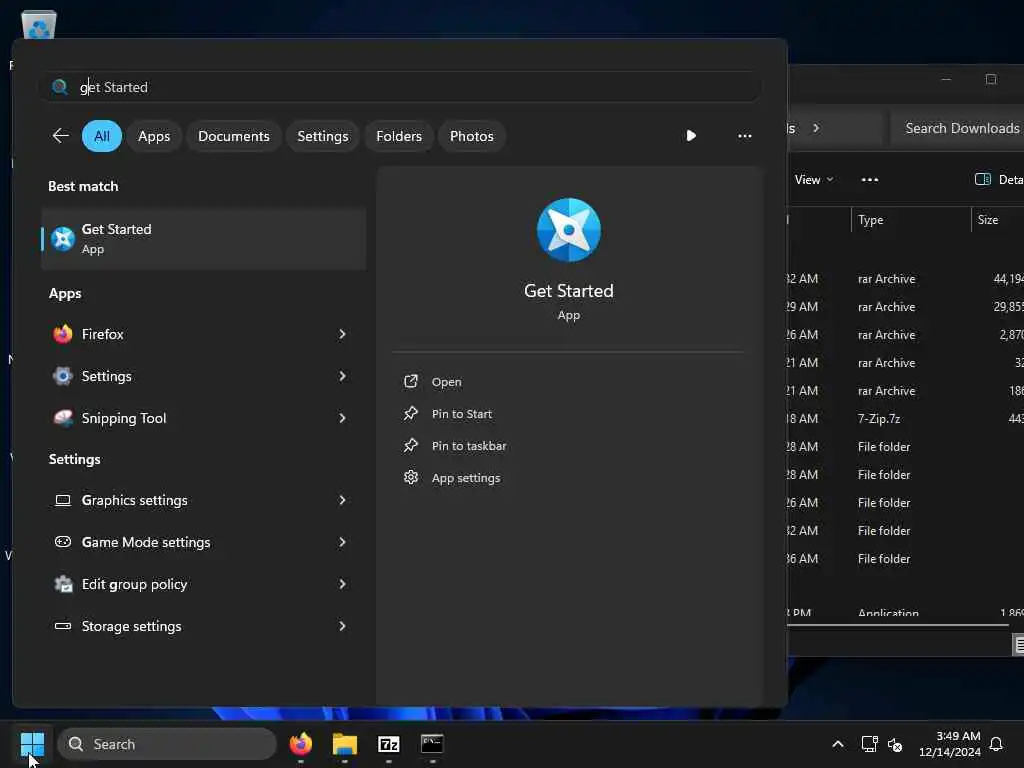Expand Firefox result options chevron

pos(342,334)
